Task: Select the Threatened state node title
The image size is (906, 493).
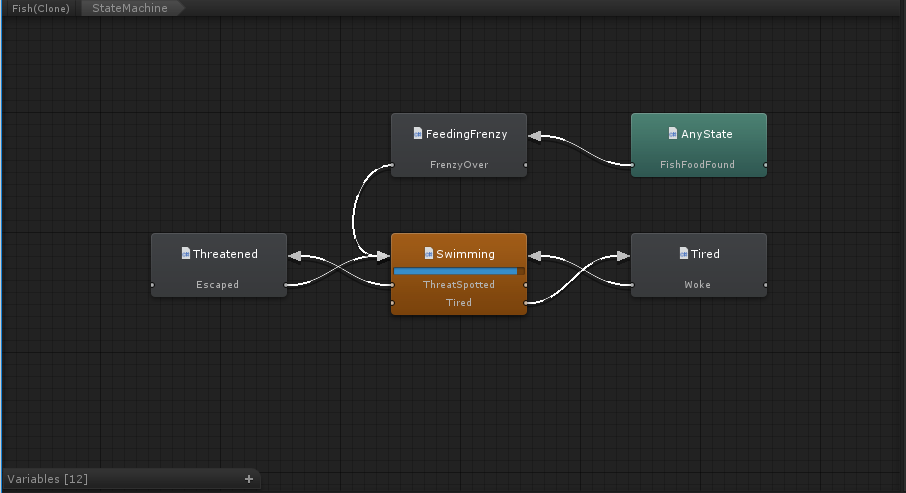Action: click(x=225, y=254)
